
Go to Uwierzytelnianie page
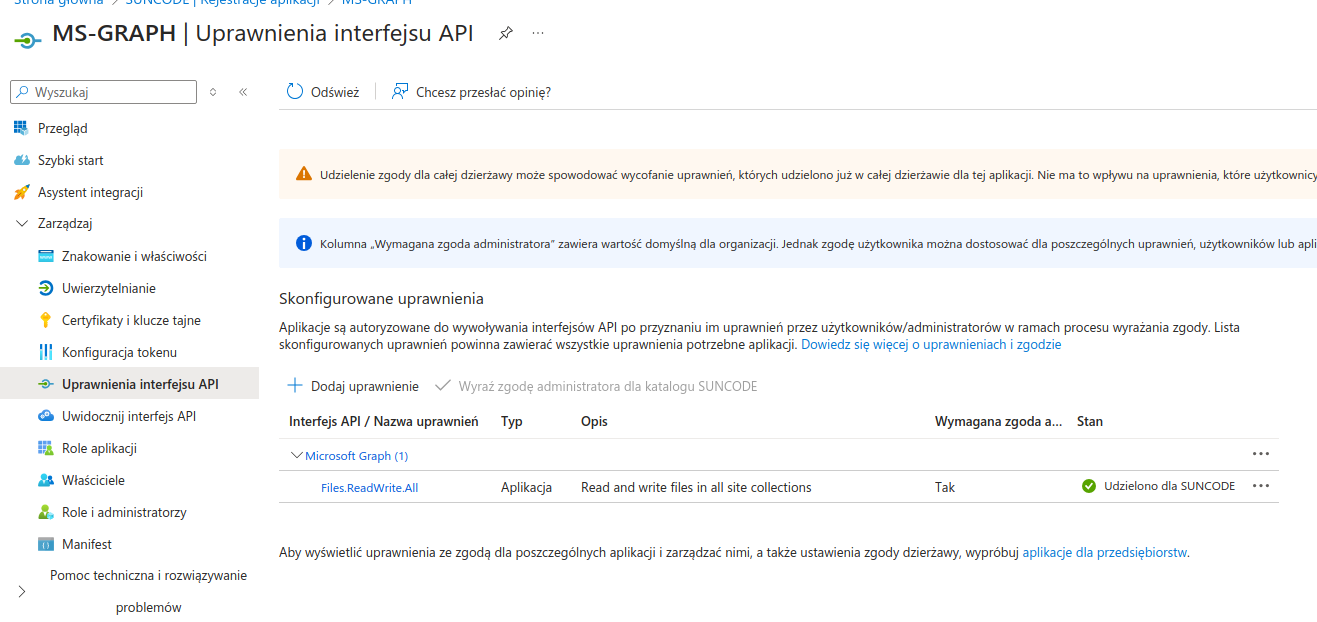click(x=109, y=288)
